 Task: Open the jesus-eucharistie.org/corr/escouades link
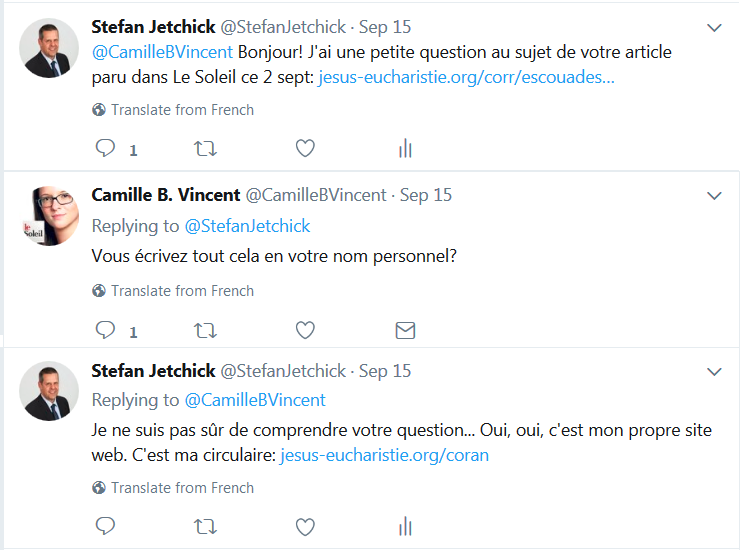pos(466,77)
